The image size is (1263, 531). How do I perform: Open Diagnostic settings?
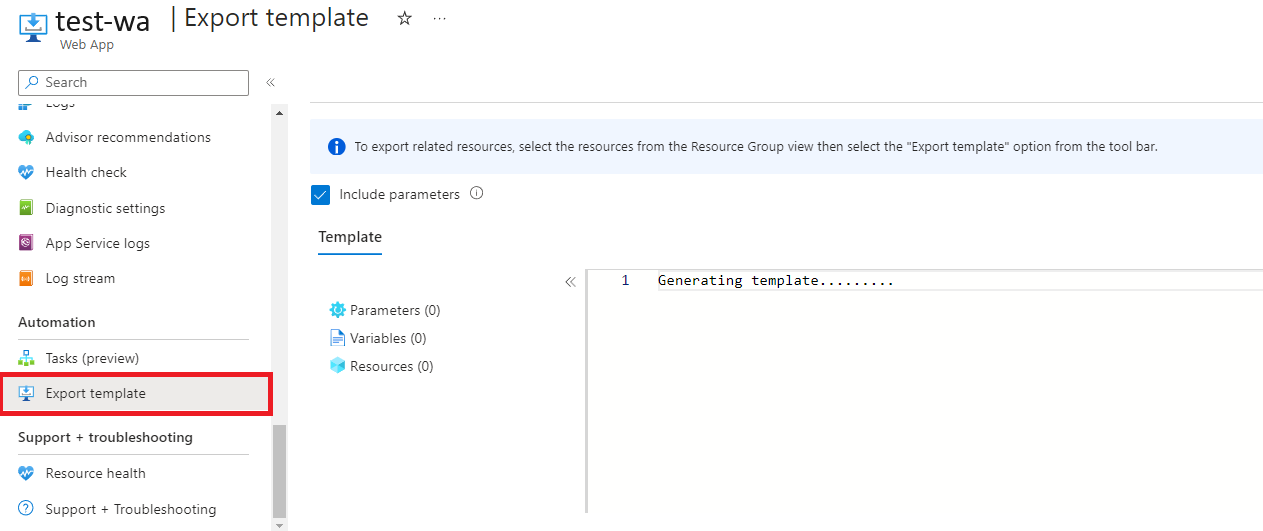tap(105, 208)
